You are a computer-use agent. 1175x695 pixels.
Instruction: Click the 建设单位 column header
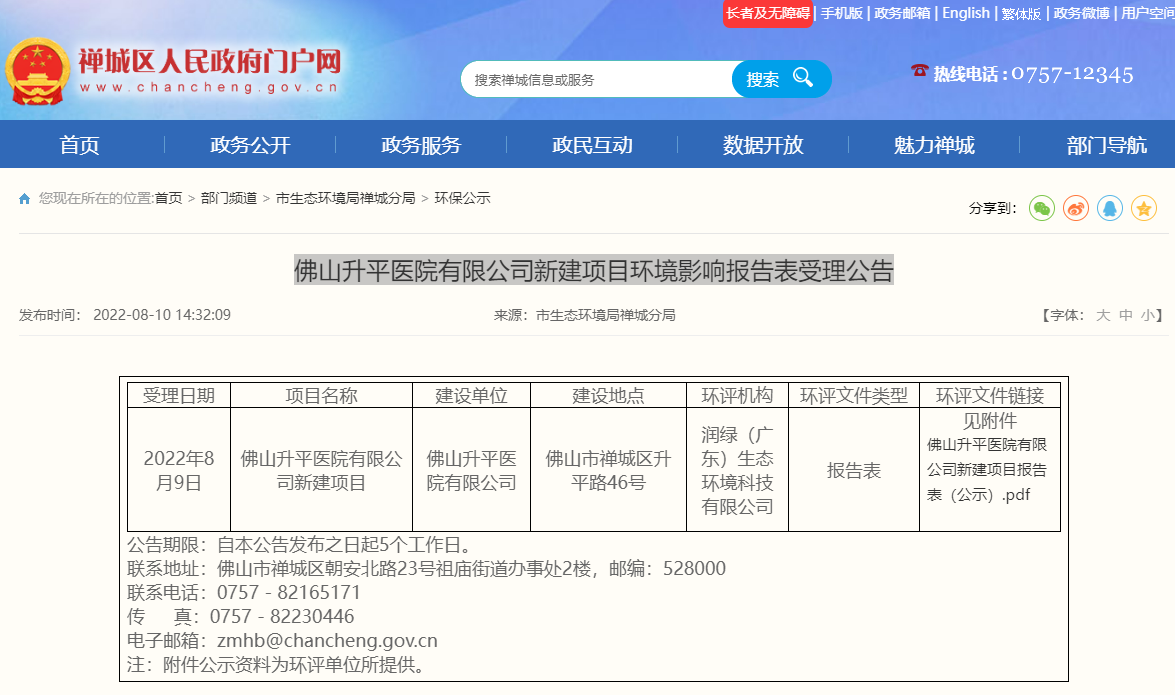(x=471, y=396)
